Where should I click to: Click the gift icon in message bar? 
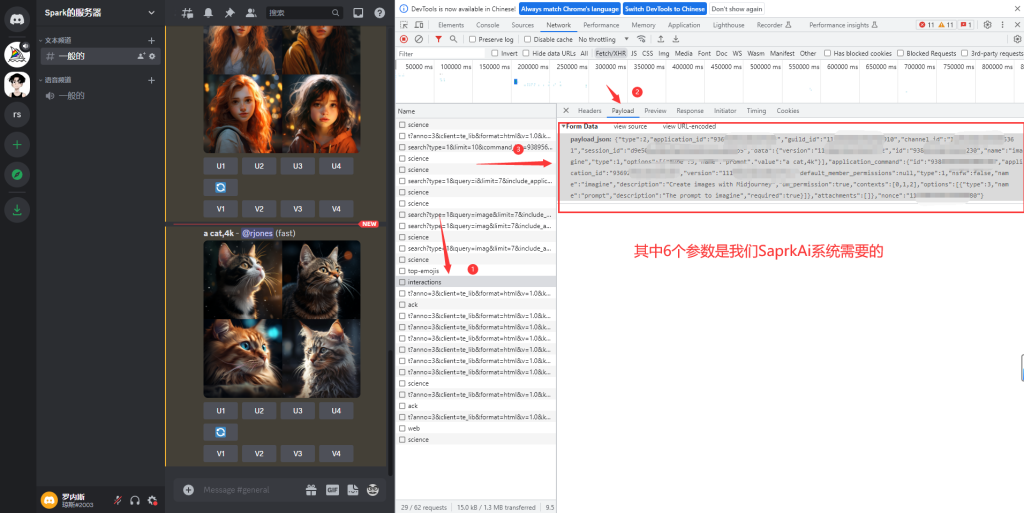coord(311,490)
